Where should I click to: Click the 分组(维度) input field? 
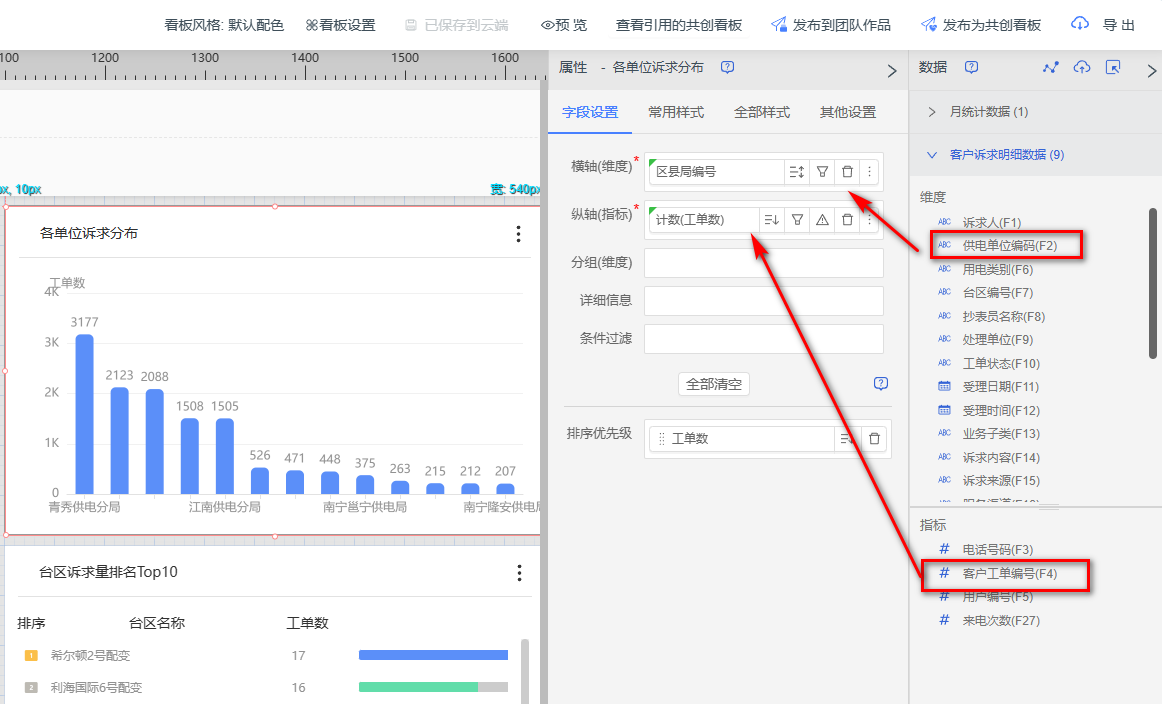click(764, 263)
